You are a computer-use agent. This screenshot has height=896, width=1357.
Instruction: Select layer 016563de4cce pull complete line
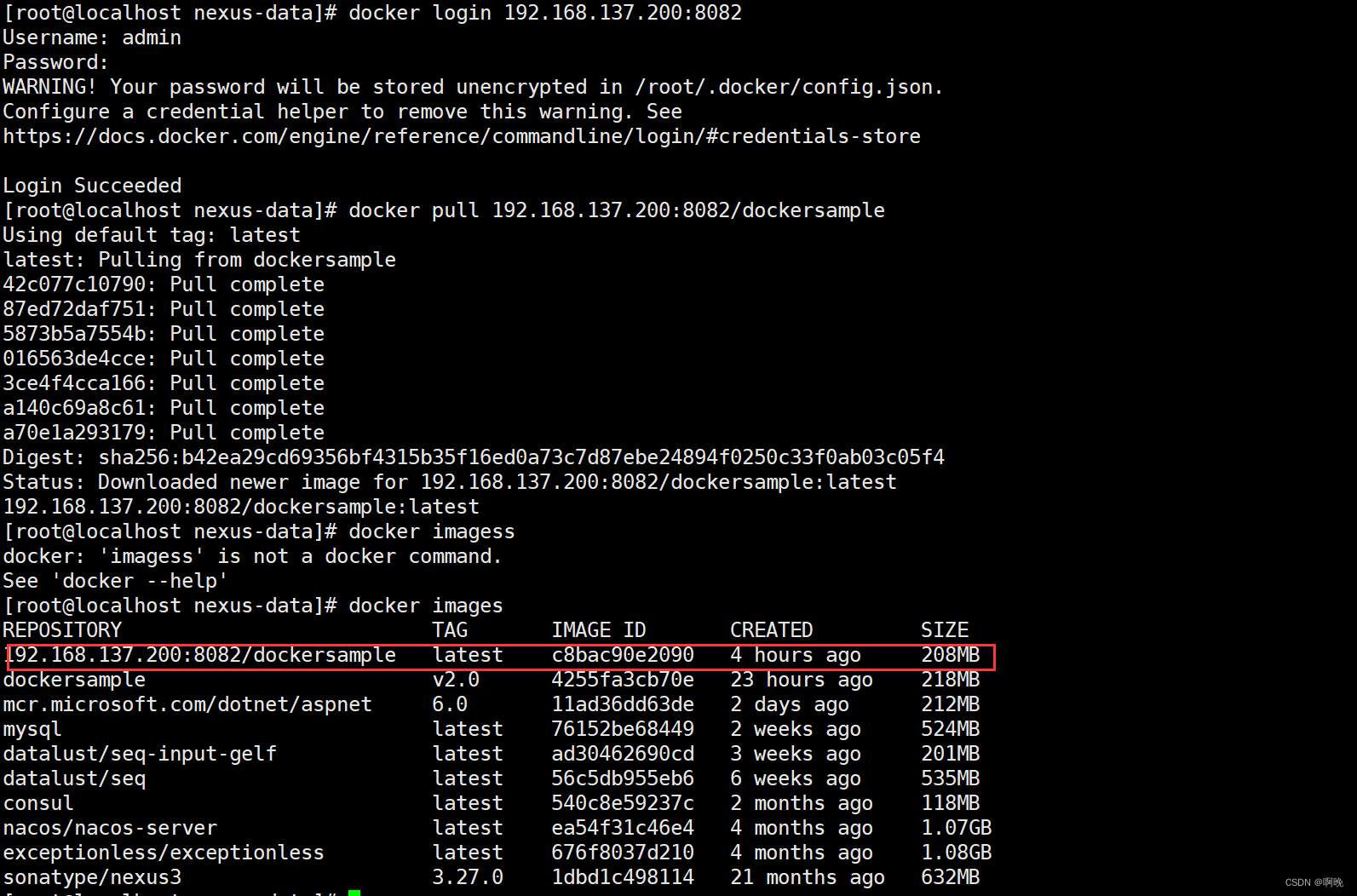tap(164, 359)
